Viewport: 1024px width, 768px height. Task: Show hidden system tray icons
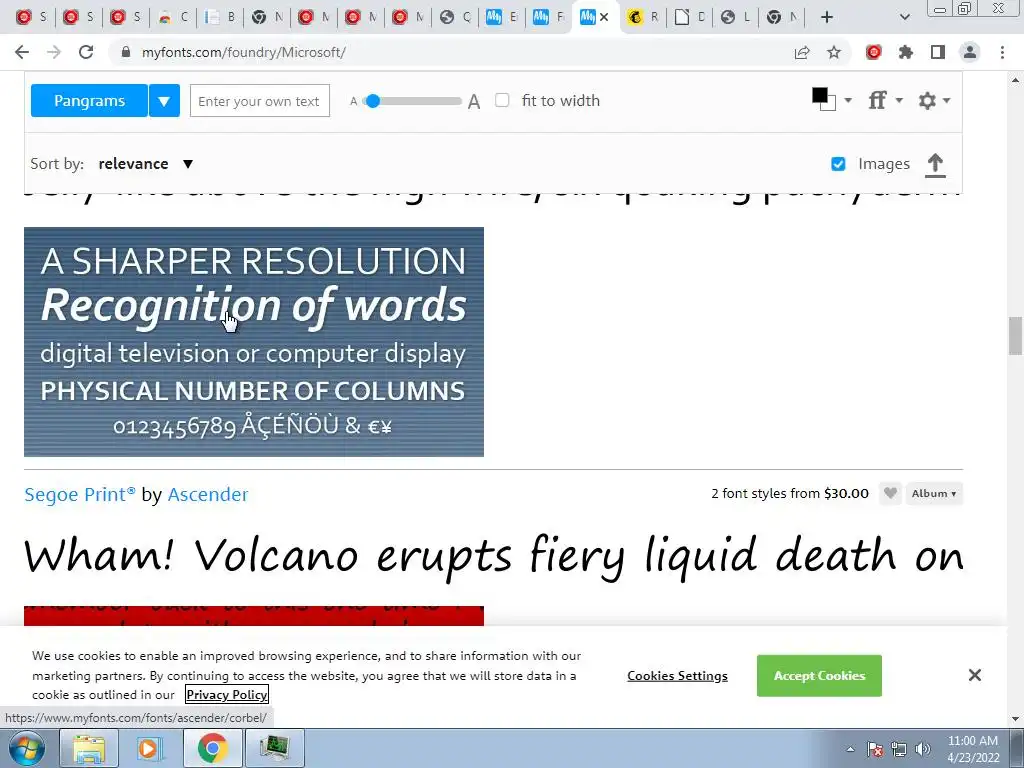pos(850,749)
